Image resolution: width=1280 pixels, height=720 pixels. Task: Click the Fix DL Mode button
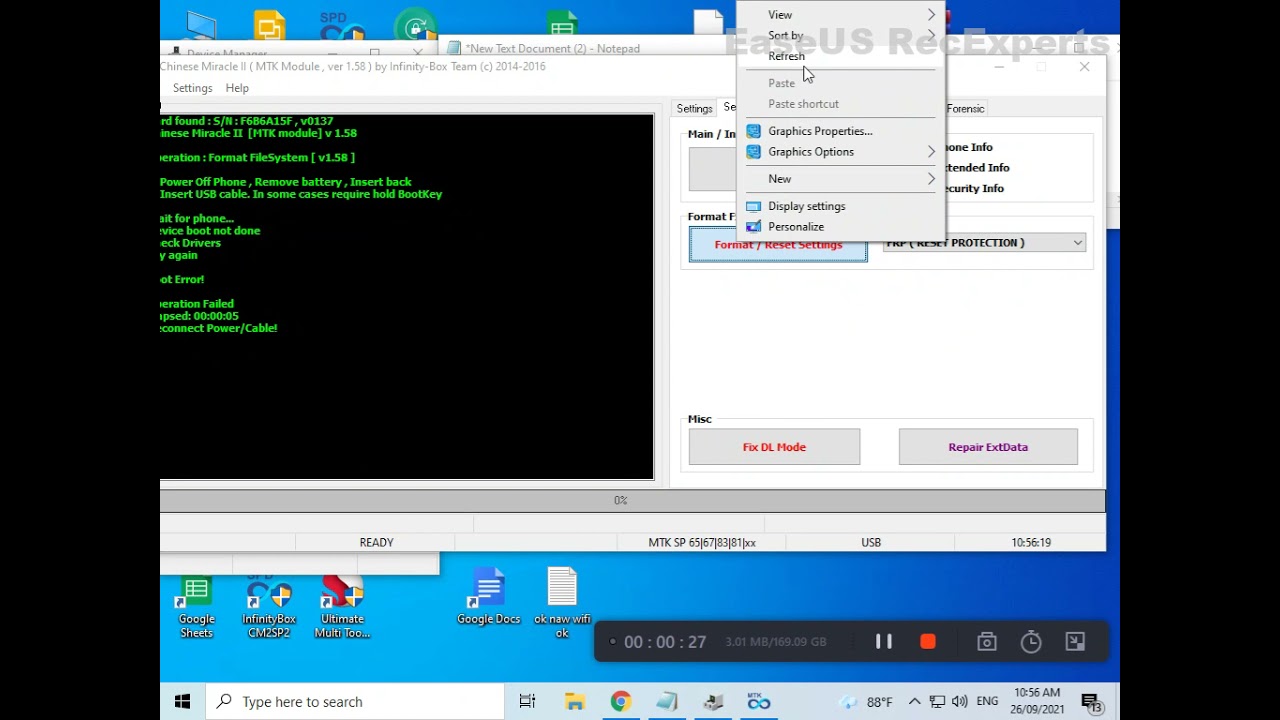click(x=774, y=447)
